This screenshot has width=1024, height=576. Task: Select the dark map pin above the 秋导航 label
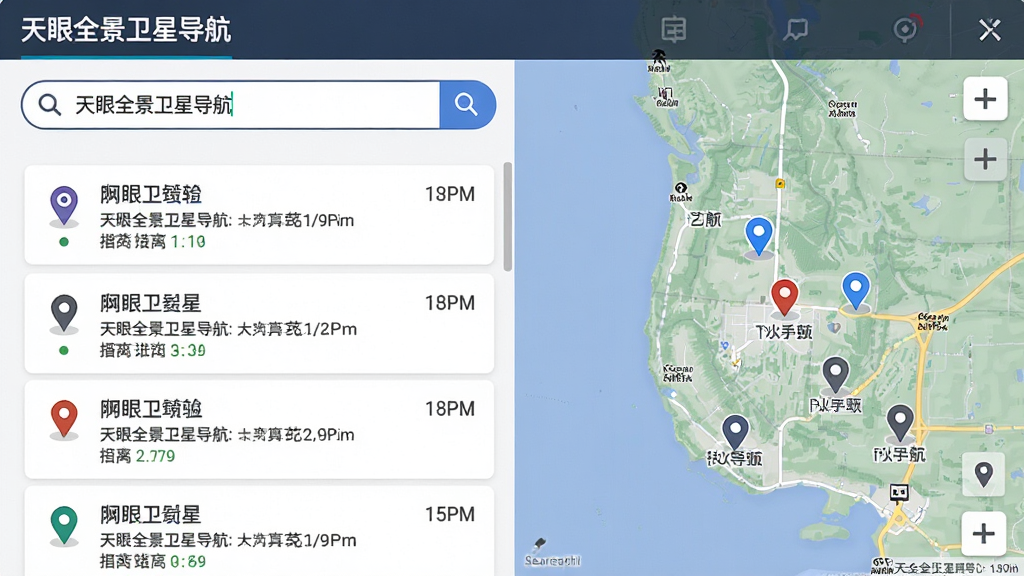pyautogui.click(x=735, y=433)
